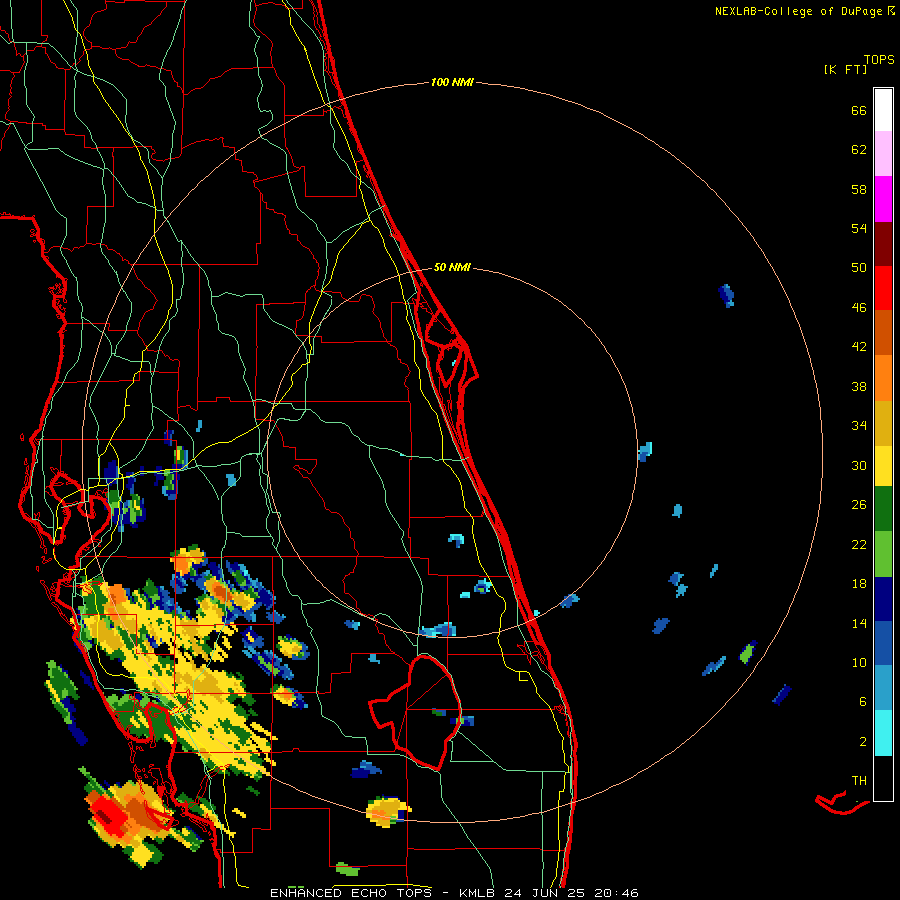Click the navy 22 kft legend swatch
The image size is (900, 900).
tap(883, 599)
